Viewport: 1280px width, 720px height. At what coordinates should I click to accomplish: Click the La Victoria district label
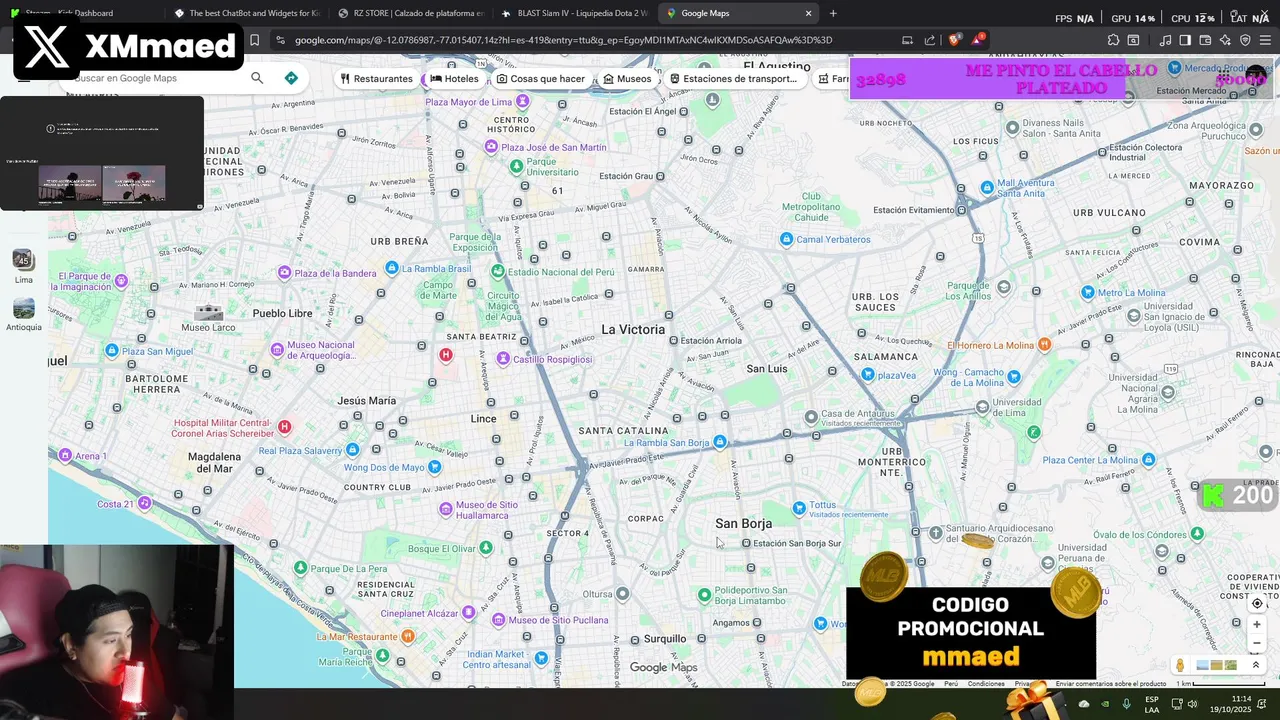(633, 329)
